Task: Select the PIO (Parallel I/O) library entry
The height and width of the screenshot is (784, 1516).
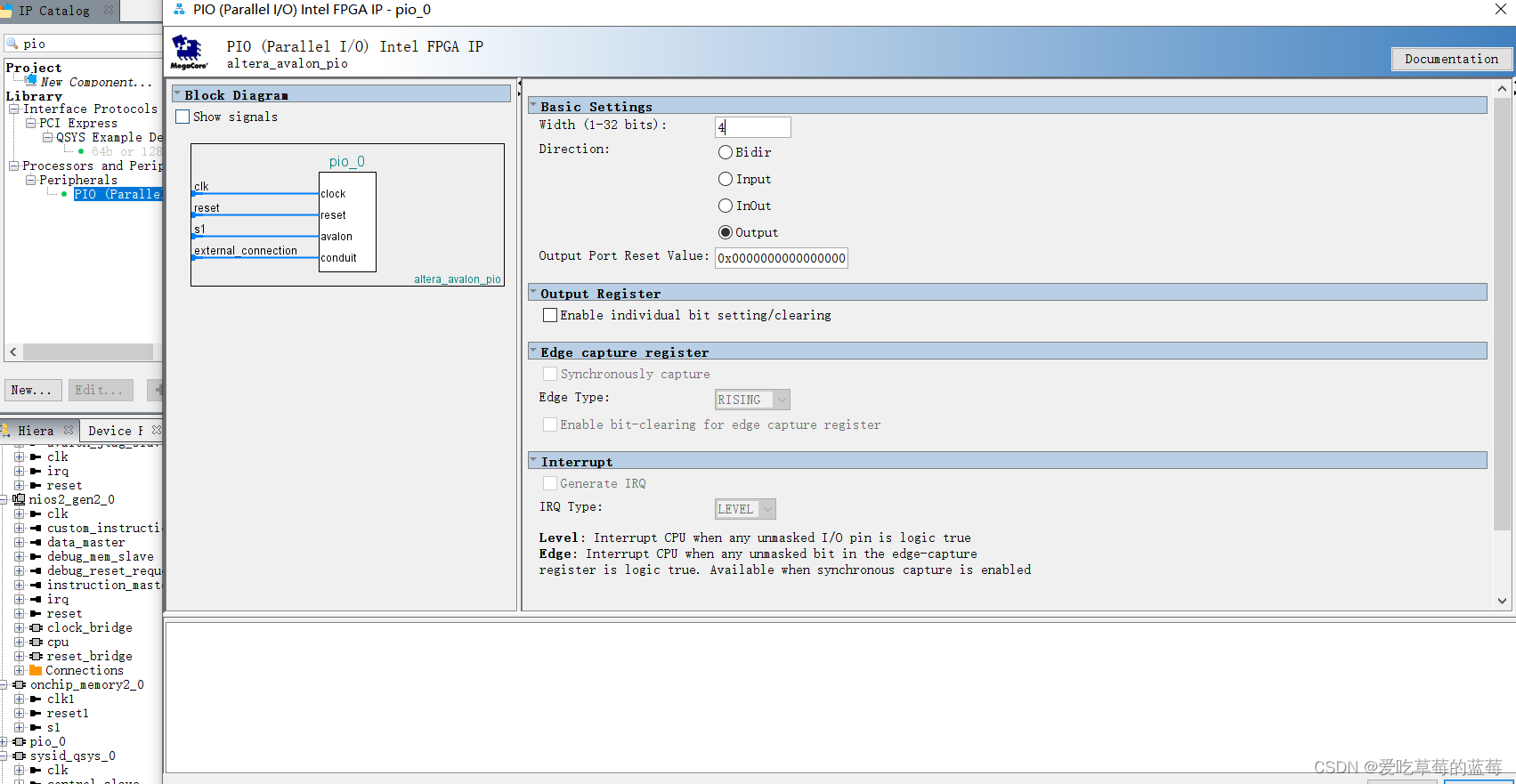Action: [x=118, y=194]
